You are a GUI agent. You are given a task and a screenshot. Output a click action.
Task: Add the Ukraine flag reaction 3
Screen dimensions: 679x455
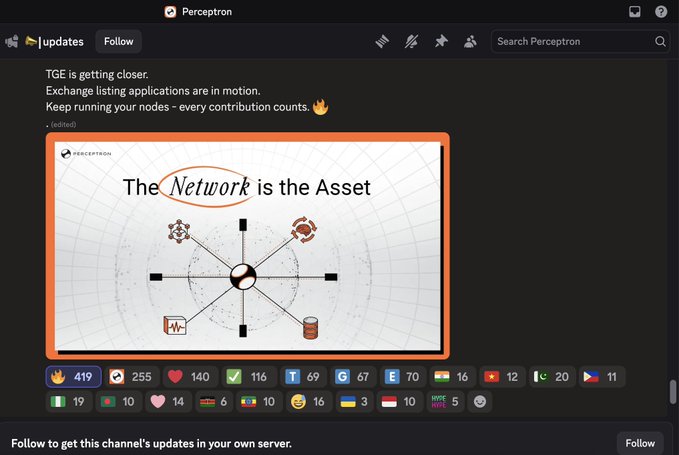[355, 402]
